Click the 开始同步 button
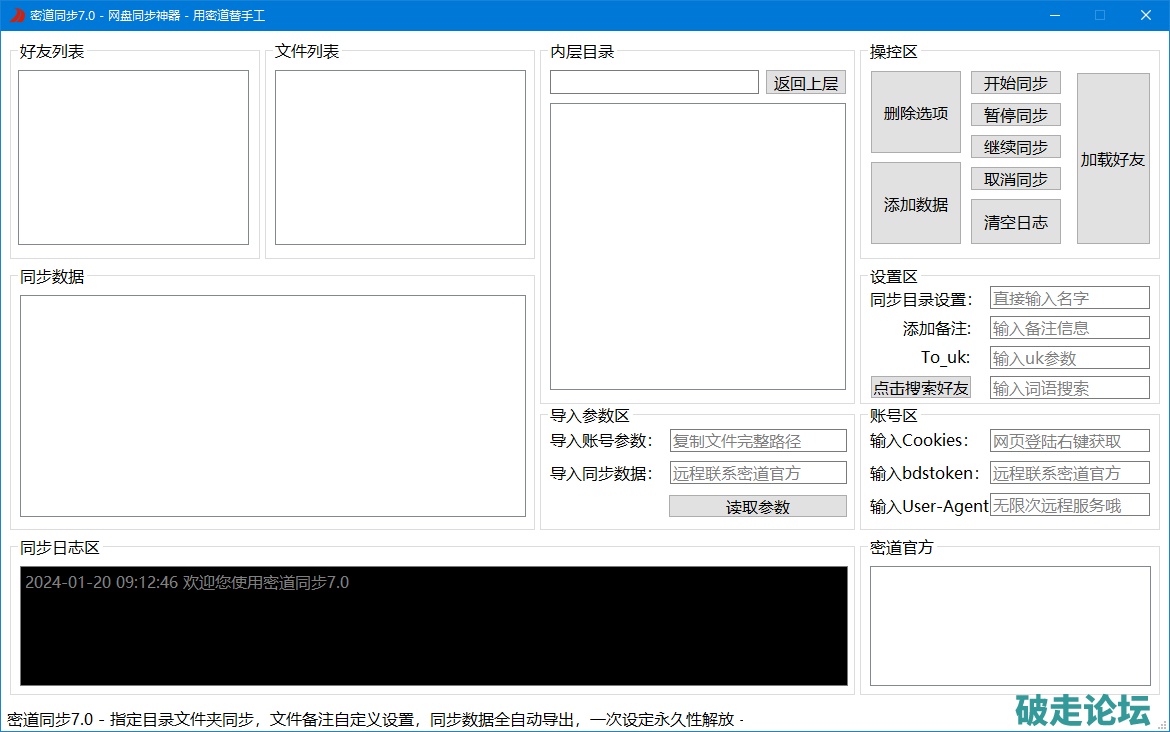Screen dimensions: 1170x732 click(1015, 84)
